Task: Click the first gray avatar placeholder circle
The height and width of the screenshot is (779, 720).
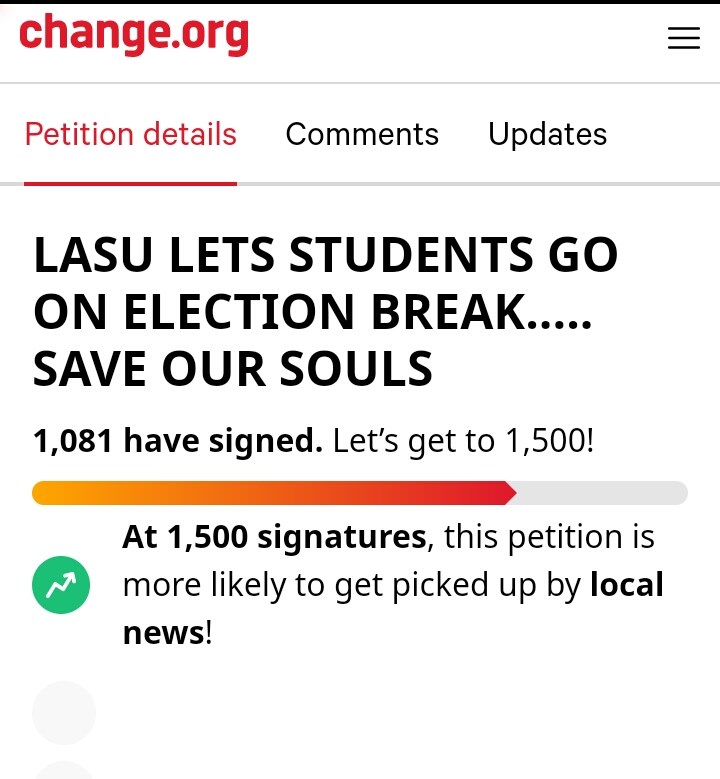Action: (x=64, y=712)
